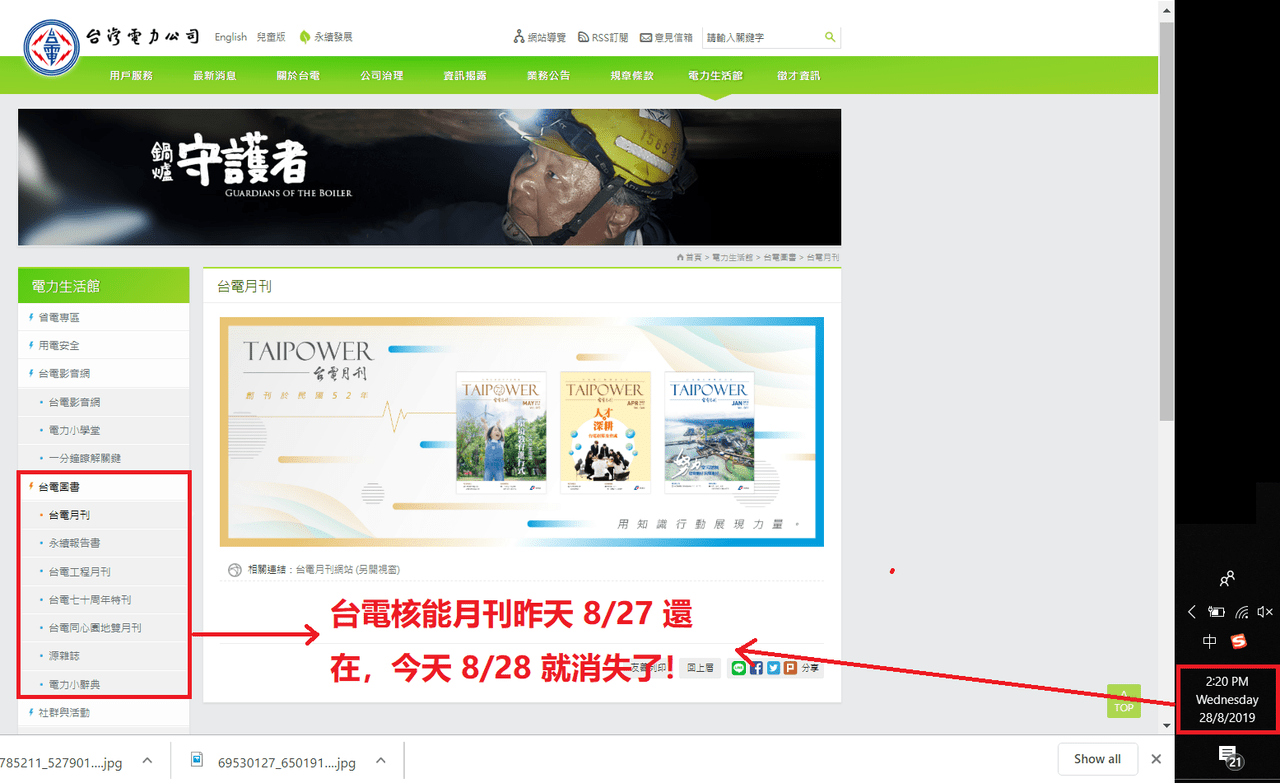Switch the 中 input method indicator
The height and width of the screenshot is (784, 1280).
pyautogui.click(x=1210, y=641)
